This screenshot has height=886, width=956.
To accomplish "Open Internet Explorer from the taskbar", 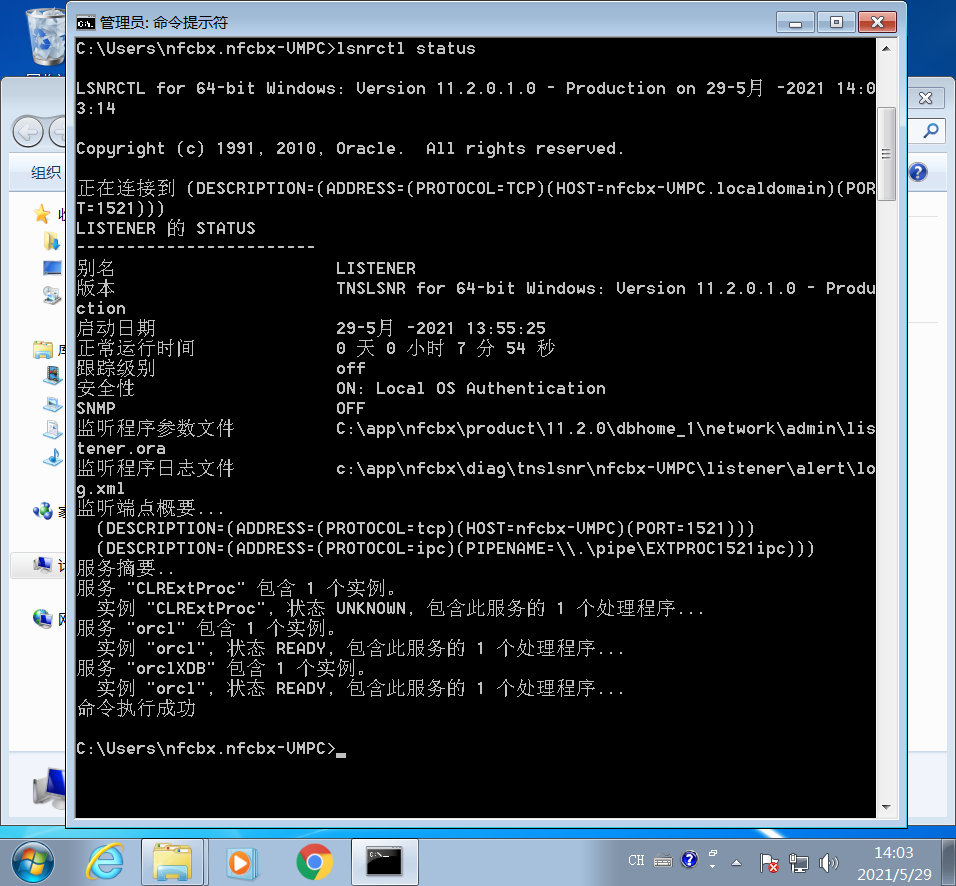I will 106,861.
